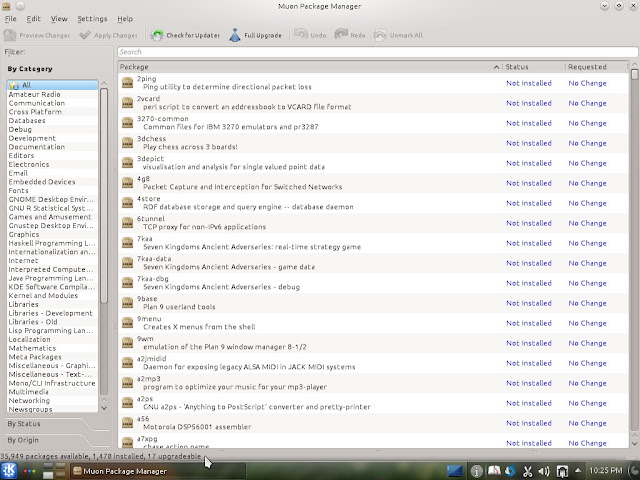Select the 3depict package row
This screenshot has height=480, width=640.
373,163
